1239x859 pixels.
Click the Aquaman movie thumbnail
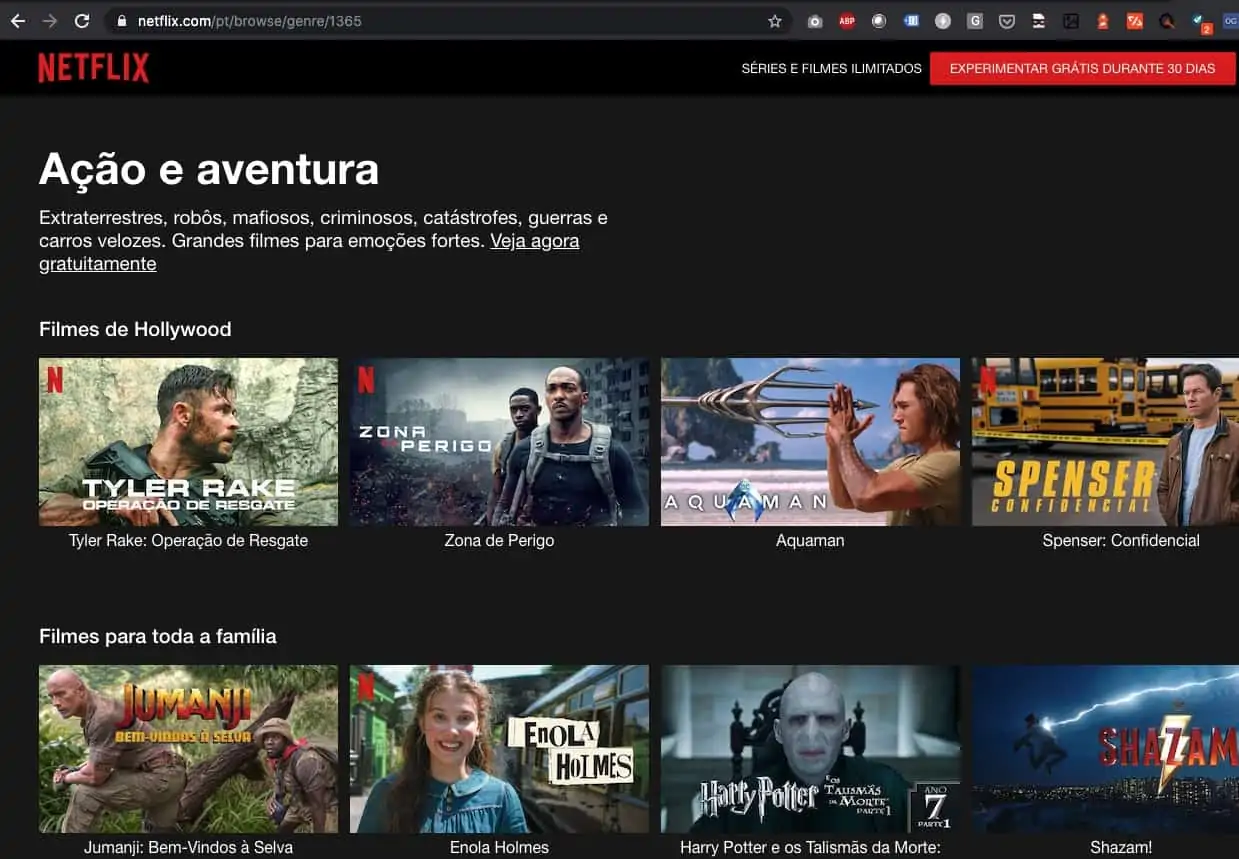pos(810,441)
